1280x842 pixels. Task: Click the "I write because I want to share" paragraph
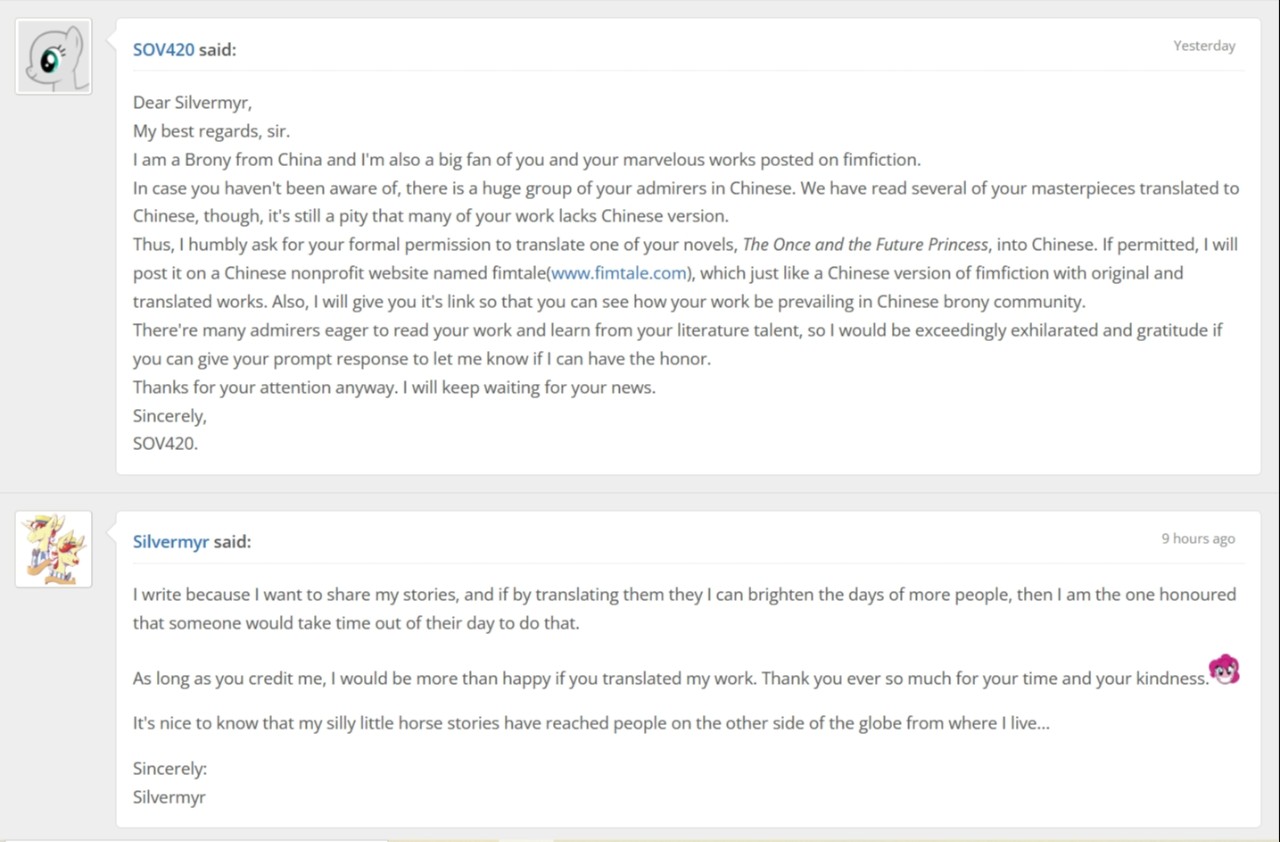tap(684, 595)
